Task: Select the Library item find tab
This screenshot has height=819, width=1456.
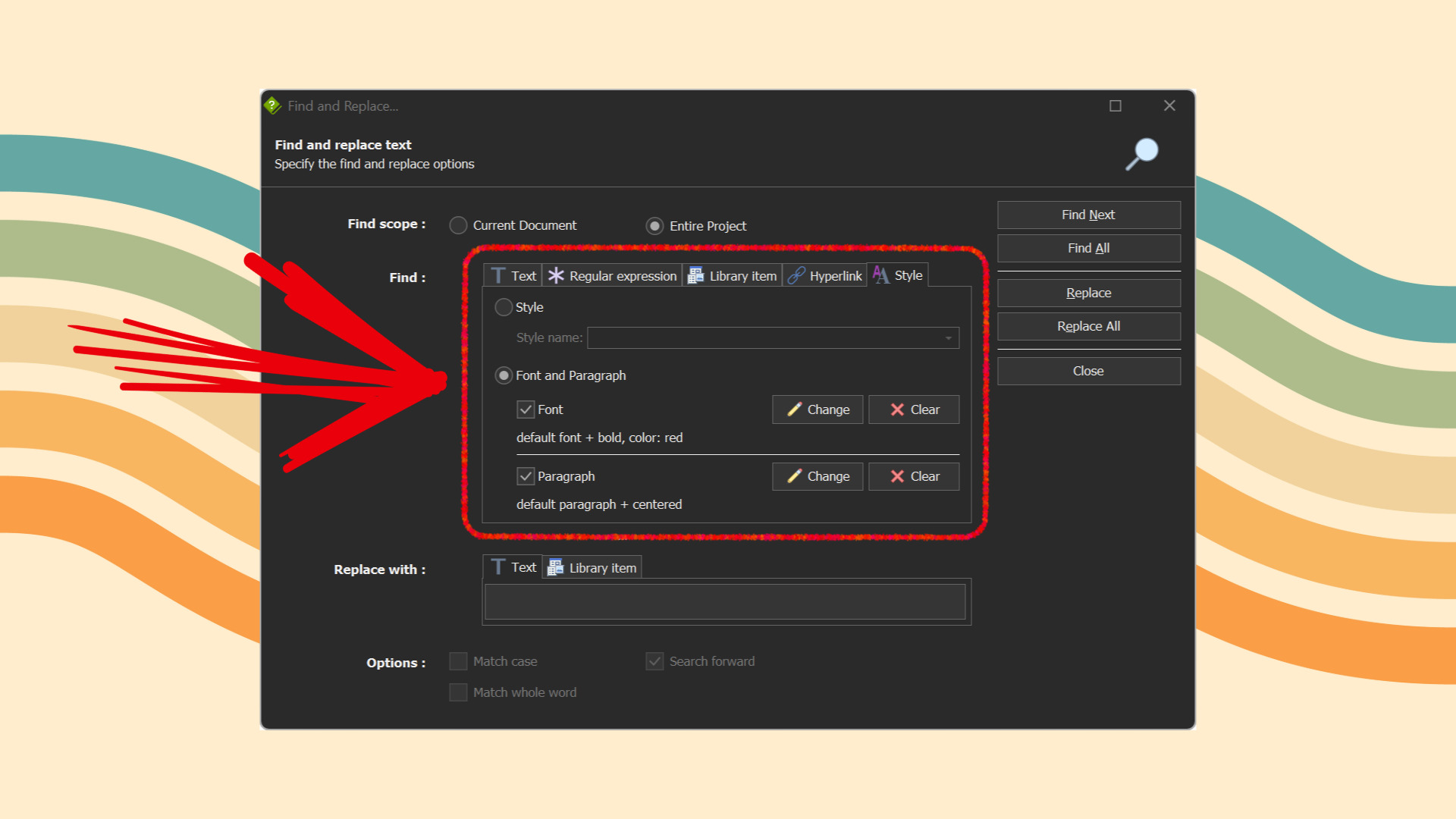Action: click(x=732, y=275)
